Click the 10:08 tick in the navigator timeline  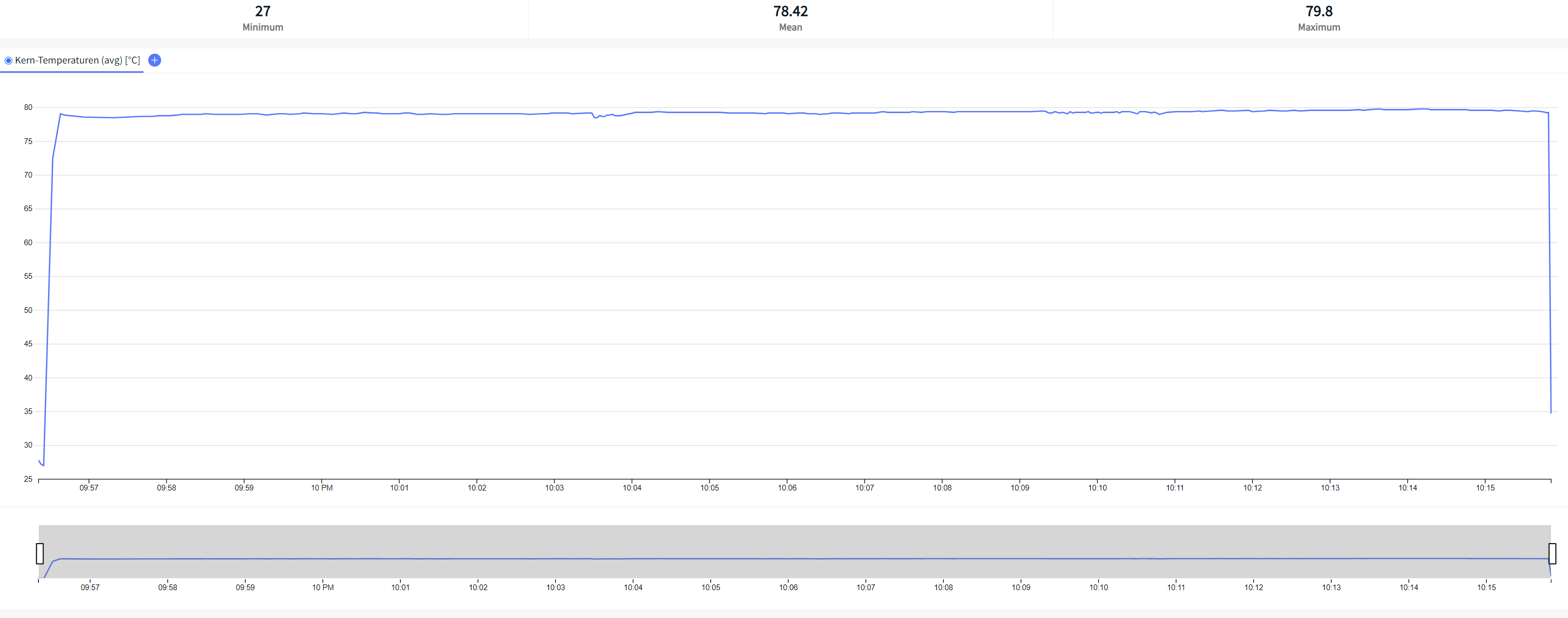(x=944, y=588)
